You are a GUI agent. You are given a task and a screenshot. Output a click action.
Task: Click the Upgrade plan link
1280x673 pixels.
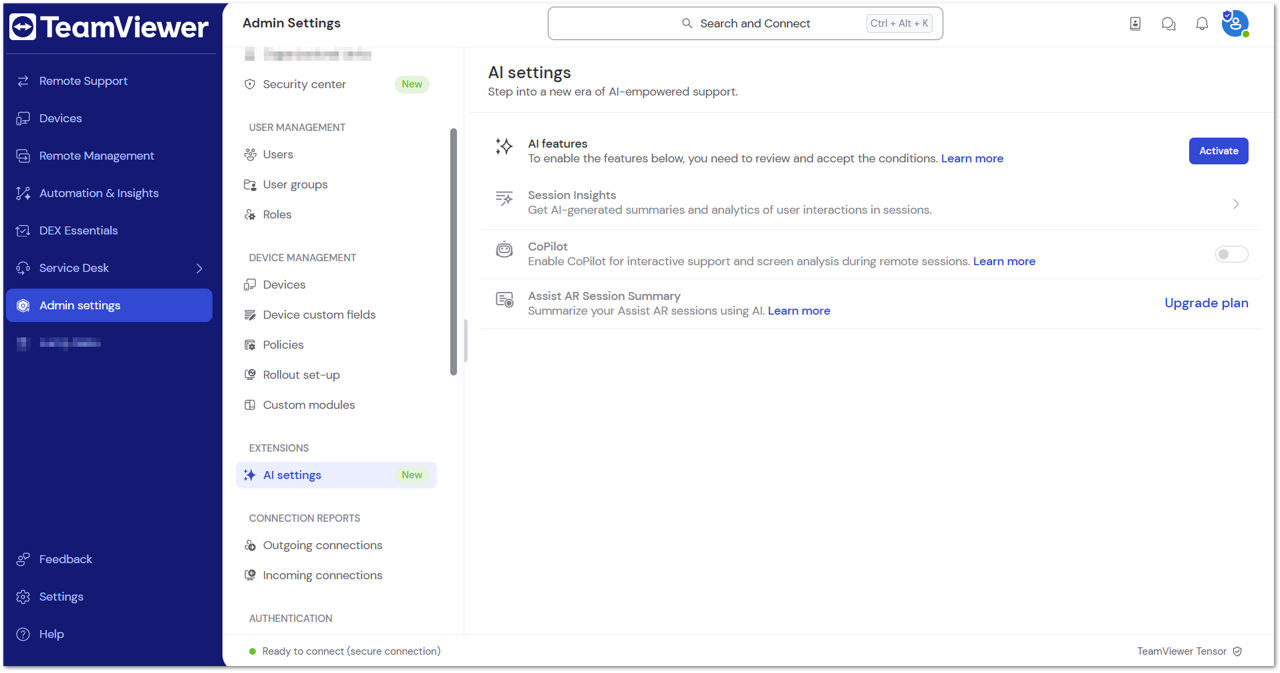tap(1206, 303)
